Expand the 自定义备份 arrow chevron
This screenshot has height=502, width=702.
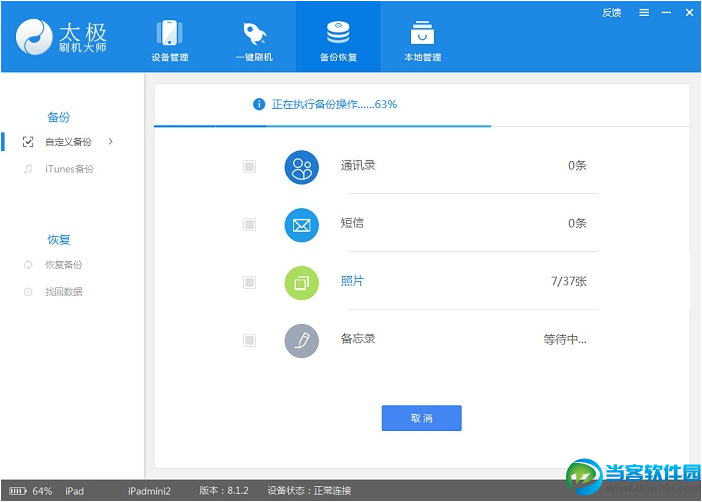pyautogui.click(x=110, y=141)
